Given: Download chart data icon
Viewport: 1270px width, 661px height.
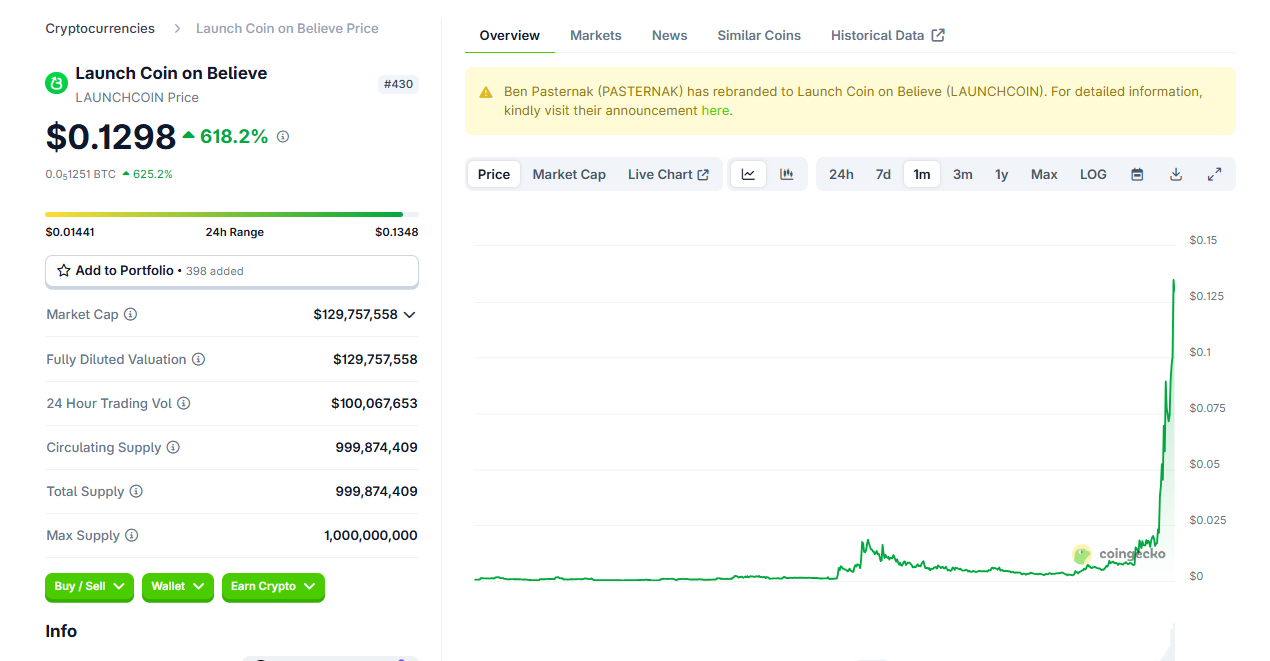Looking at the screenshot, I should [1176, 174].
